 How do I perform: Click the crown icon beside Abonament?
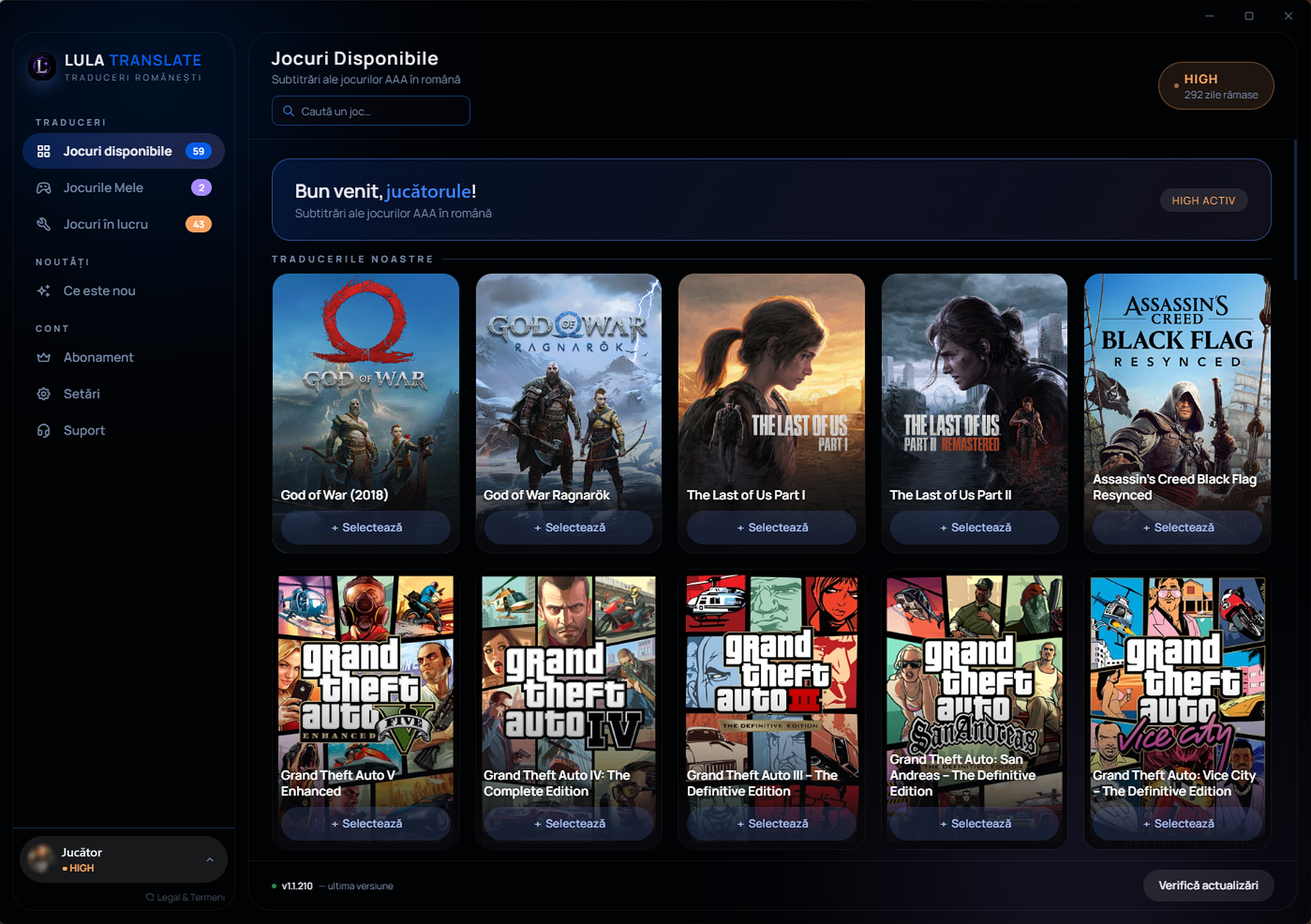coord(44,358)
